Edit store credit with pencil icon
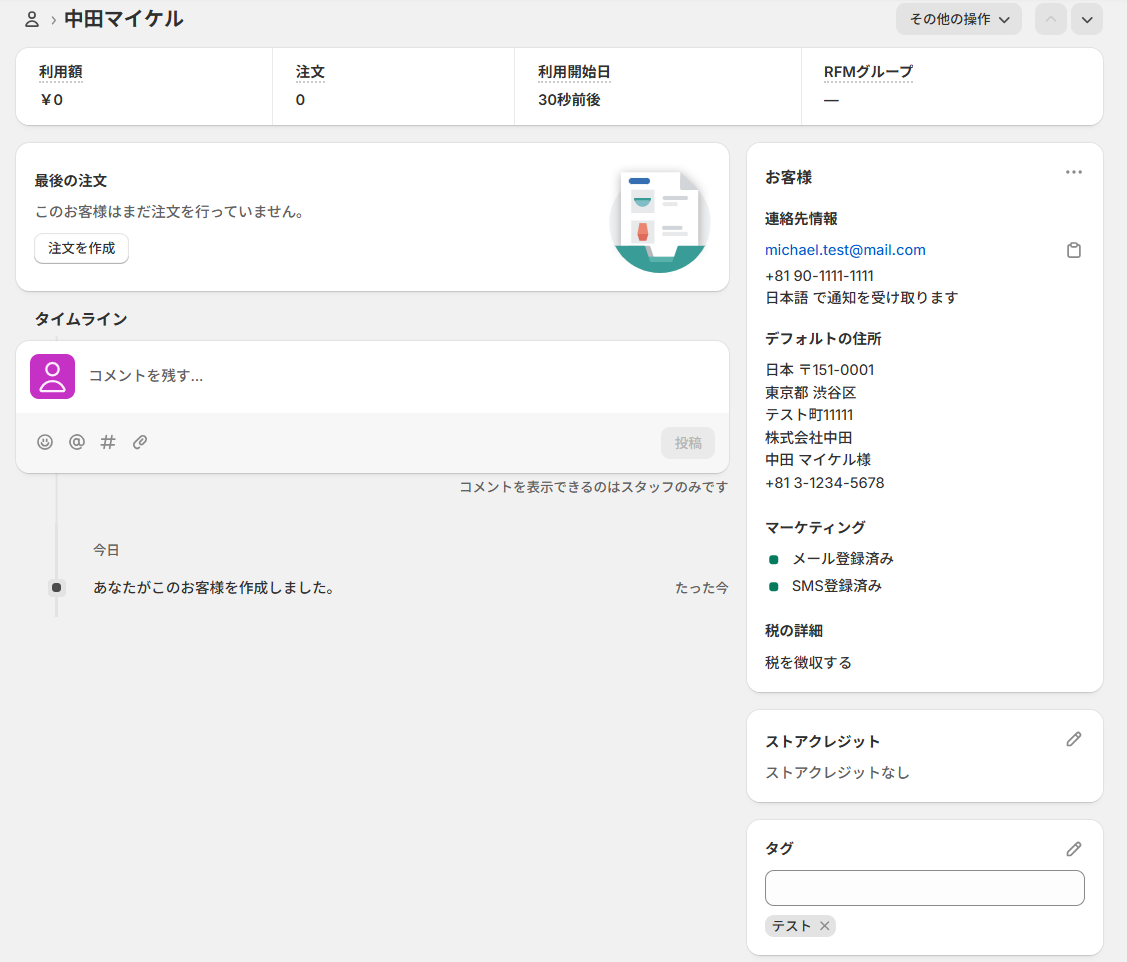 1074,739
